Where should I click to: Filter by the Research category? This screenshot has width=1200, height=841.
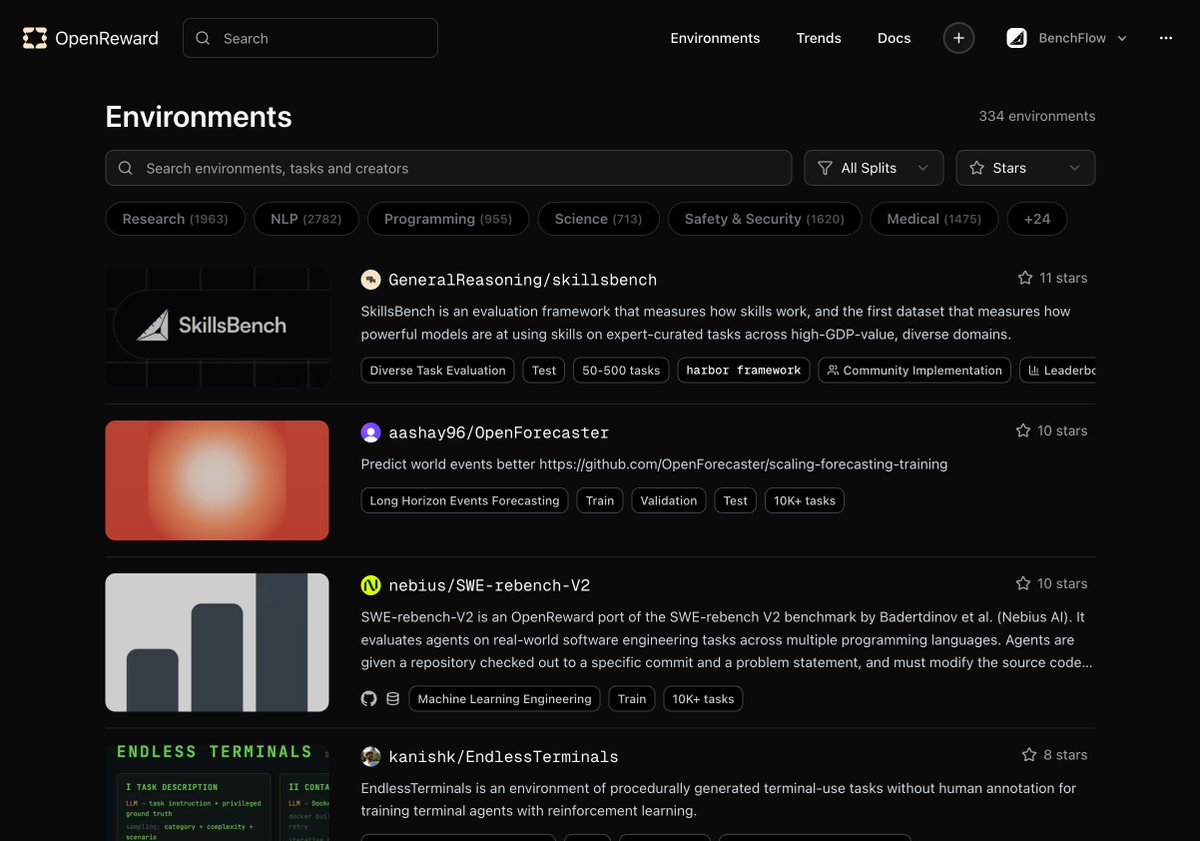pyautogui.click(x=175, y=219)
